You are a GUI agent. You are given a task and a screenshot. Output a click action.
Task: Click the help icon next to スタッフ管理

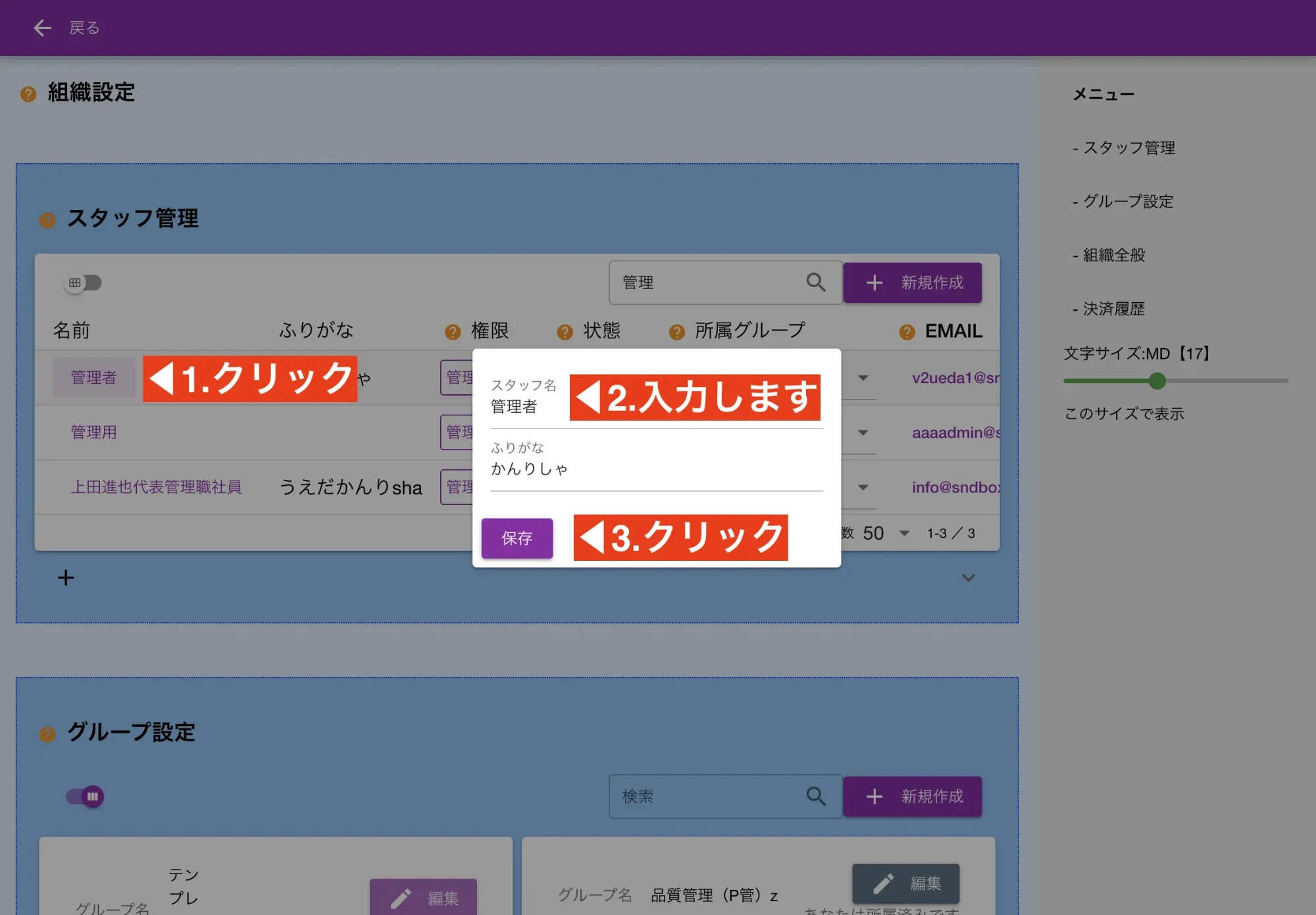click(47, 220)
